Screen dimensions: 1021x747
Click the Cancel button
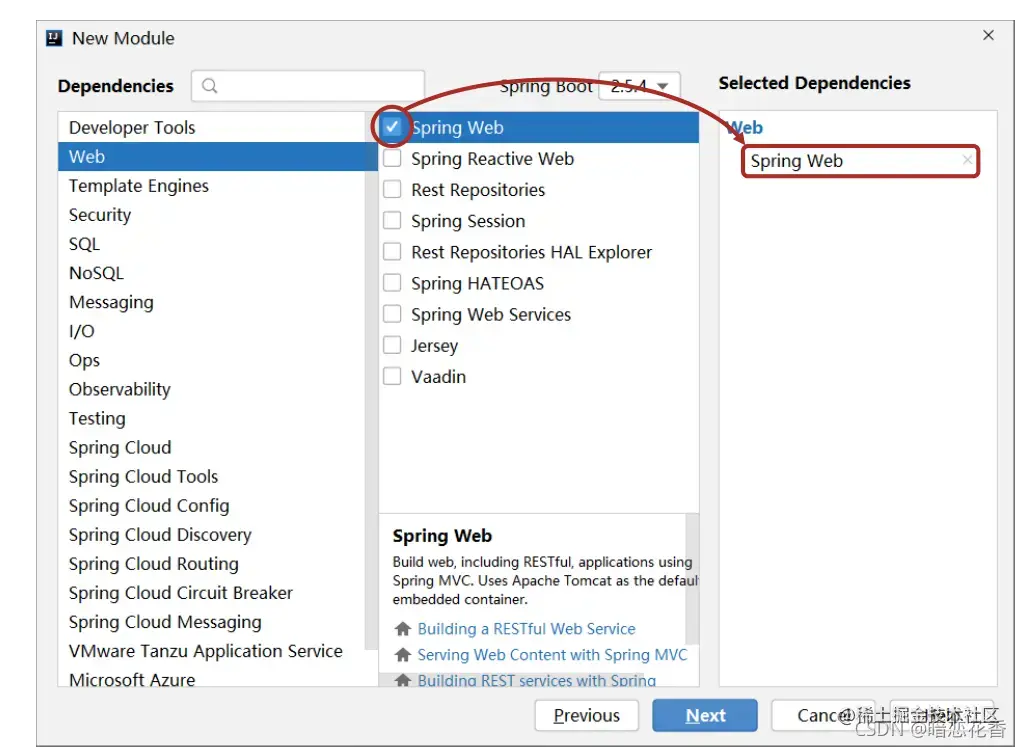click(x=823, y=715)
